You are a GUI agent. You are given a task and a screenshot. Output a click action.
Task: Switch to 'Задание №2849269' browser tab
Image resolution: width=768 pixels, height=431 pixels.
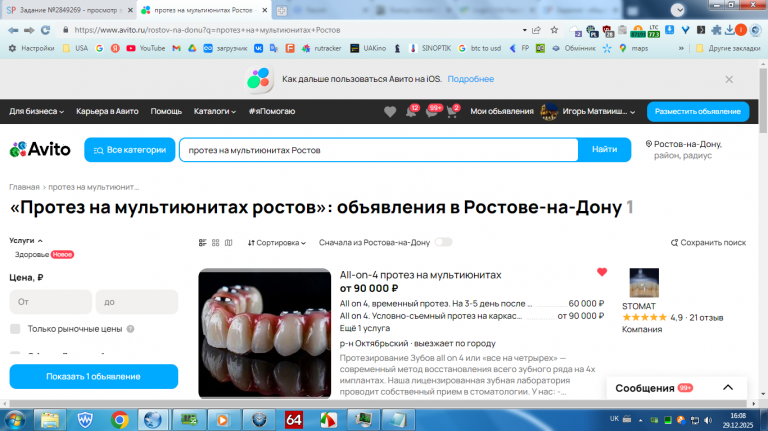point(69,10)
